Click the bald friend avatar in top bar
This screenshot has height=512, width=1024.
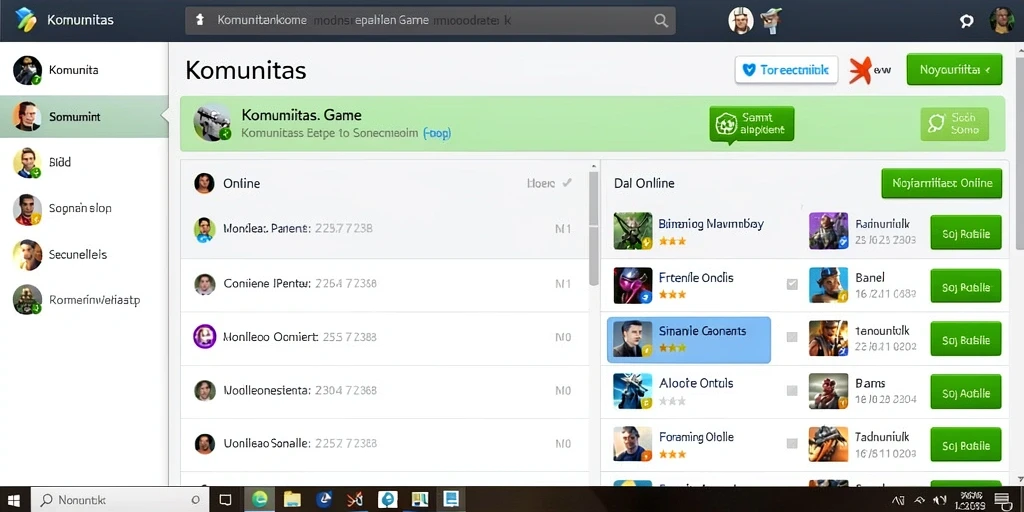[741, 20]
